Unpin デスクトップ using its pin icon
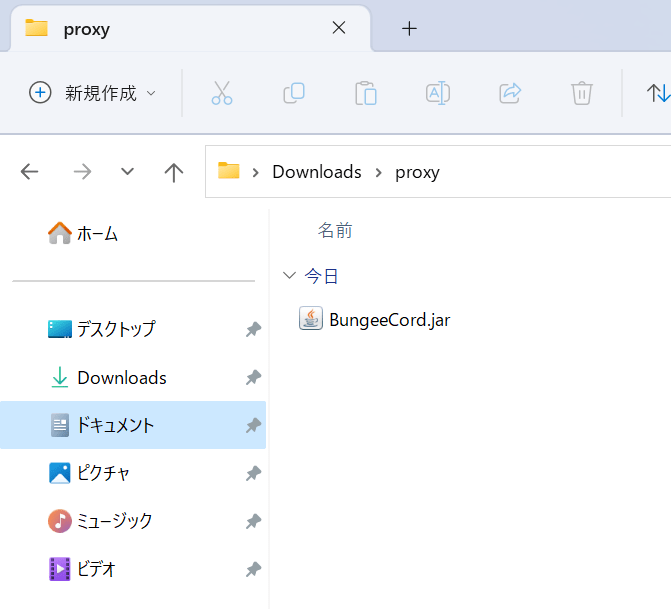Screen dimensions: 671x609 pos(253,330)
